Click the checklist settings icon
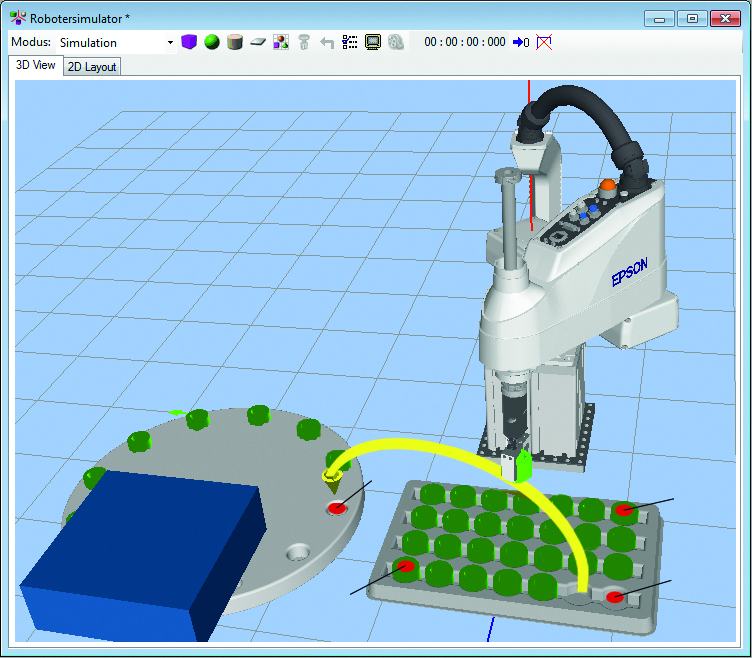This screenshot has height=658, width=752. [350, 42]
